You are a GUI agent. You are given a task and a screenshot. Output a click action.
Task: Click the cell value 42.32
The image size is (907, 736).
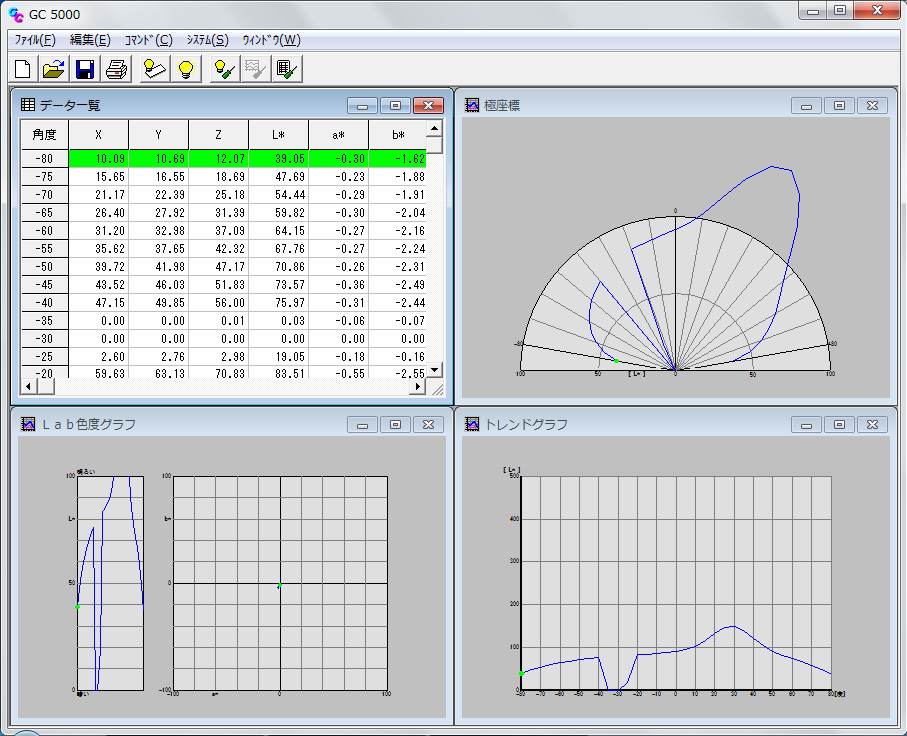219,249
